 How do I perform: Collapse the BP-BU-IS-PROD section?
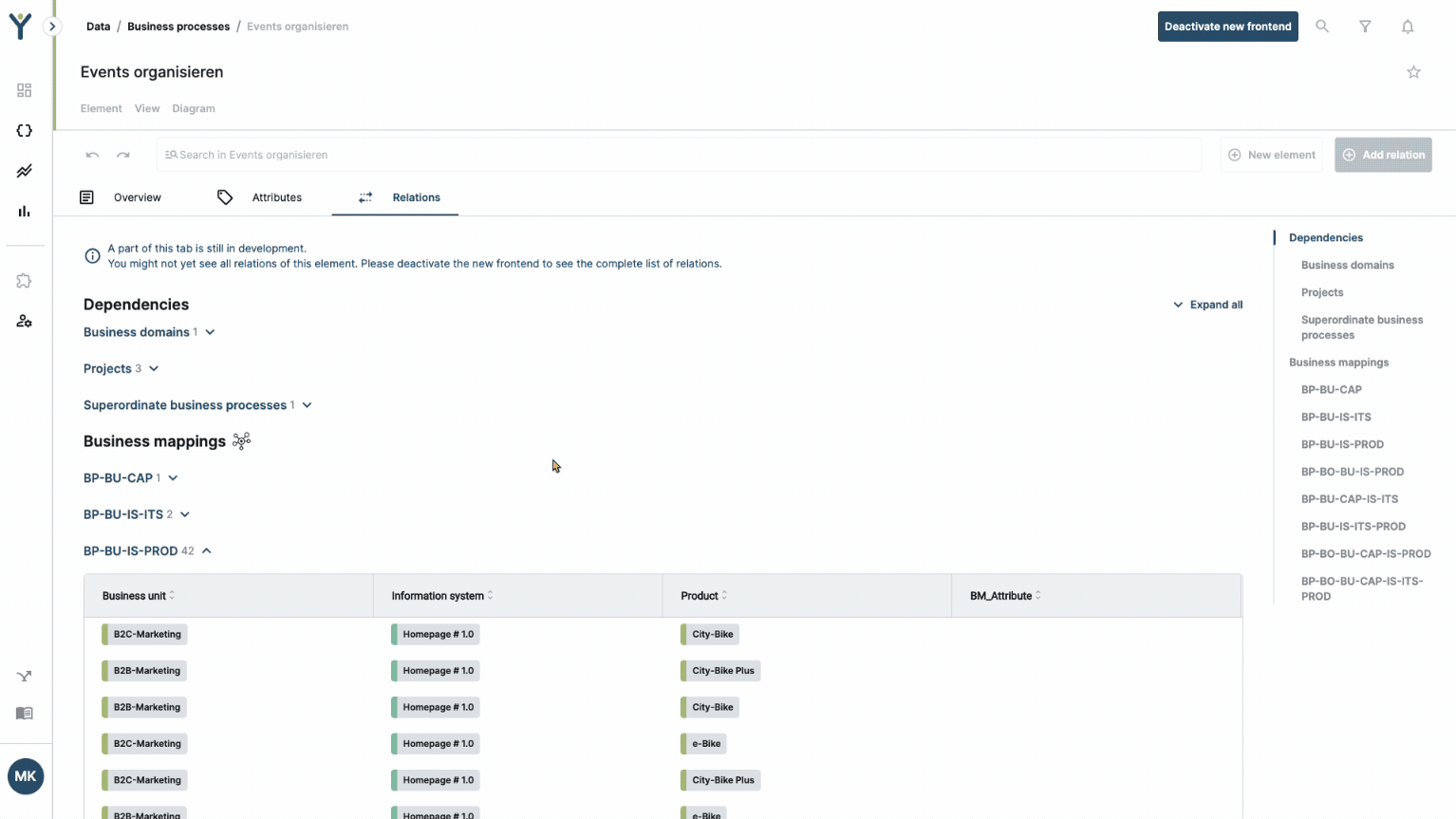click(x=207, y=551)
